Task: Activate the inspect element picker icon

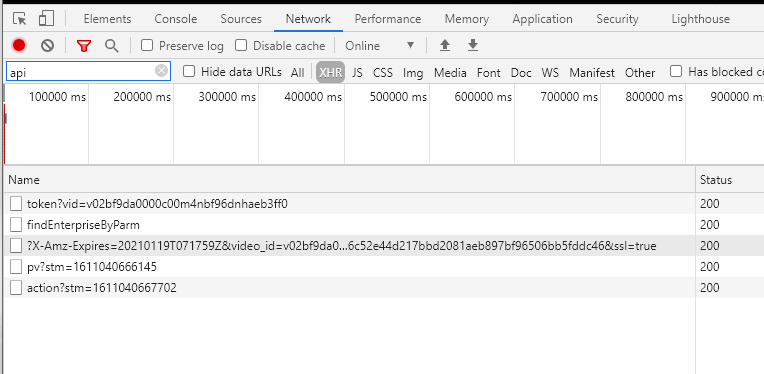Action: click(x=19, y=19)
